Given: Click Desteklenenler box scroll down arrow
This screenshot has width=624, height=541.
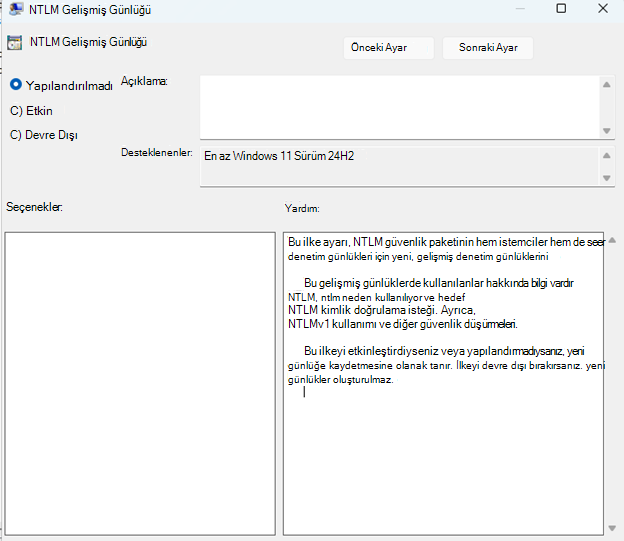Looking at the screenshot, I should [x=606, y=178].
